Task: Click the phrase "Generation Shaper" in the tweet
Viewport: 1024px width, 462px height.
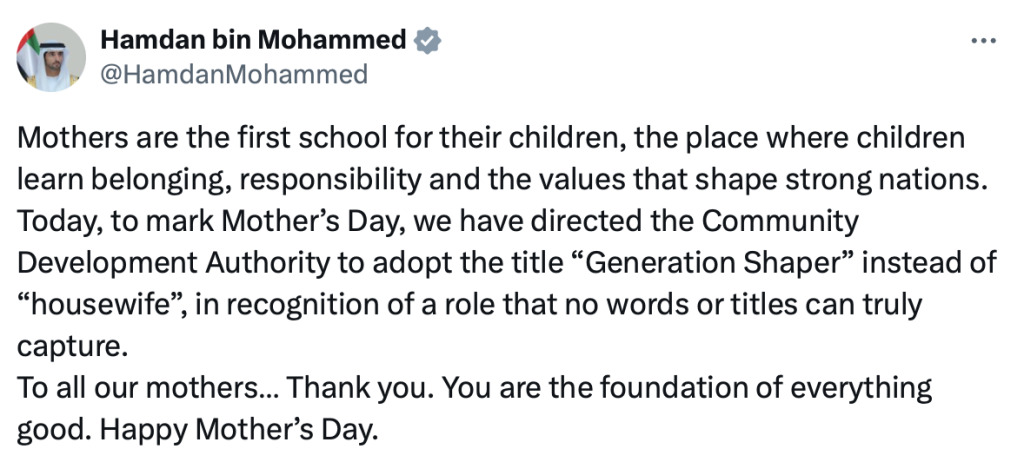Action: coord(706,263)
